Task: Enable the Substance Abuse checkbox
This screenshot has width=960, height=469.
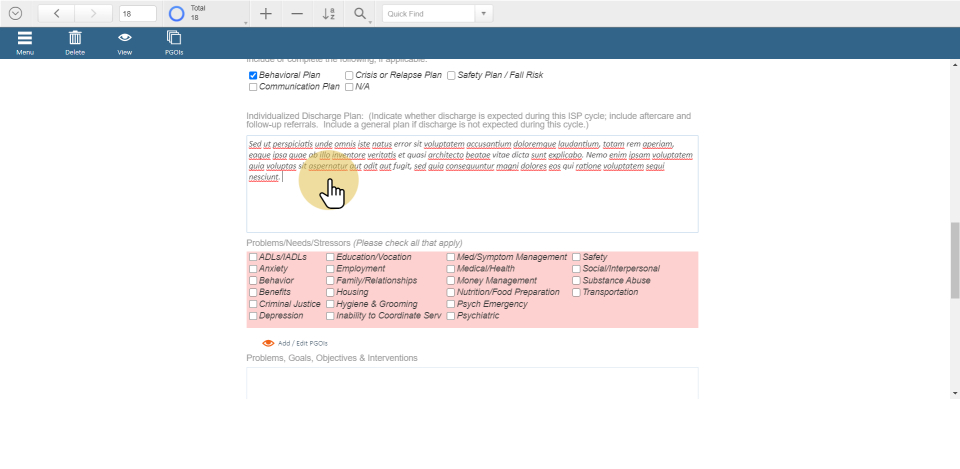Action: pyautogui.click(x=577, y=281)
